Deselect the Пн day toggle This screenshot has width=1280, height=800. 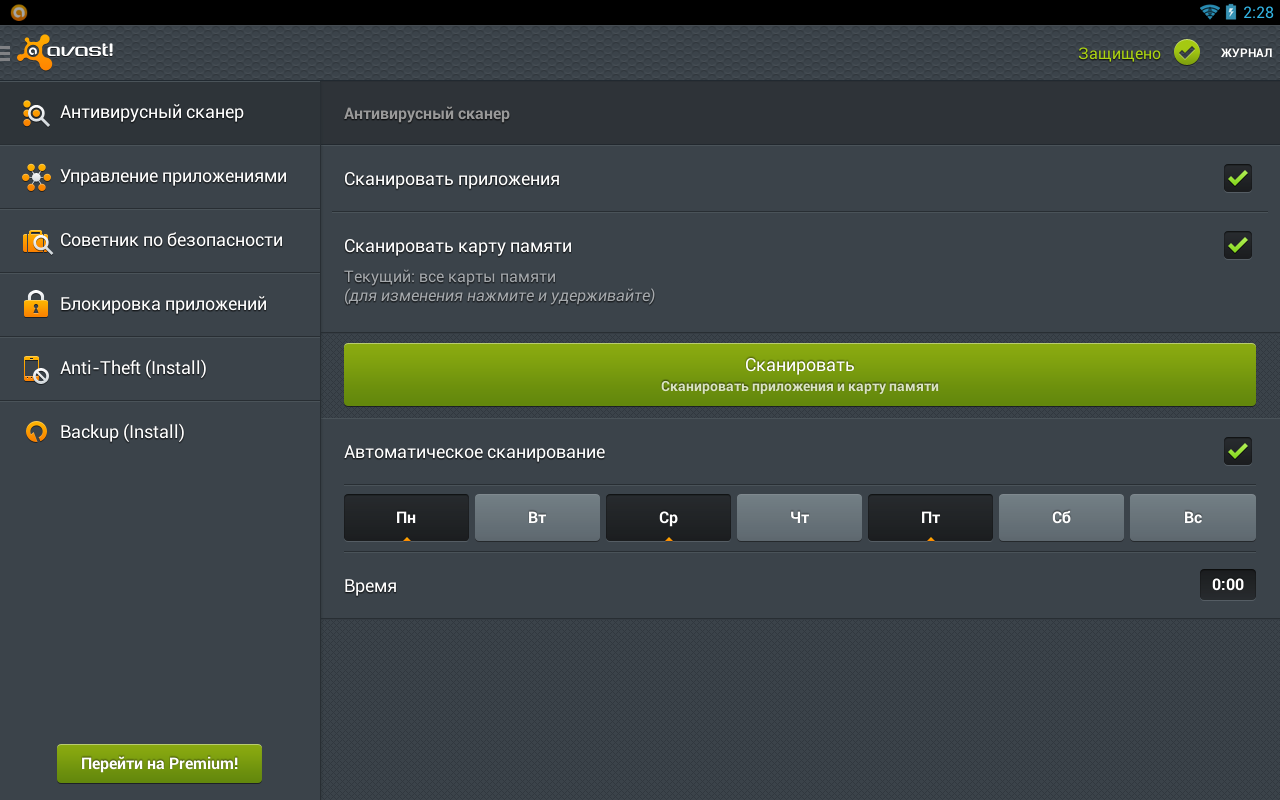(406, 518)
